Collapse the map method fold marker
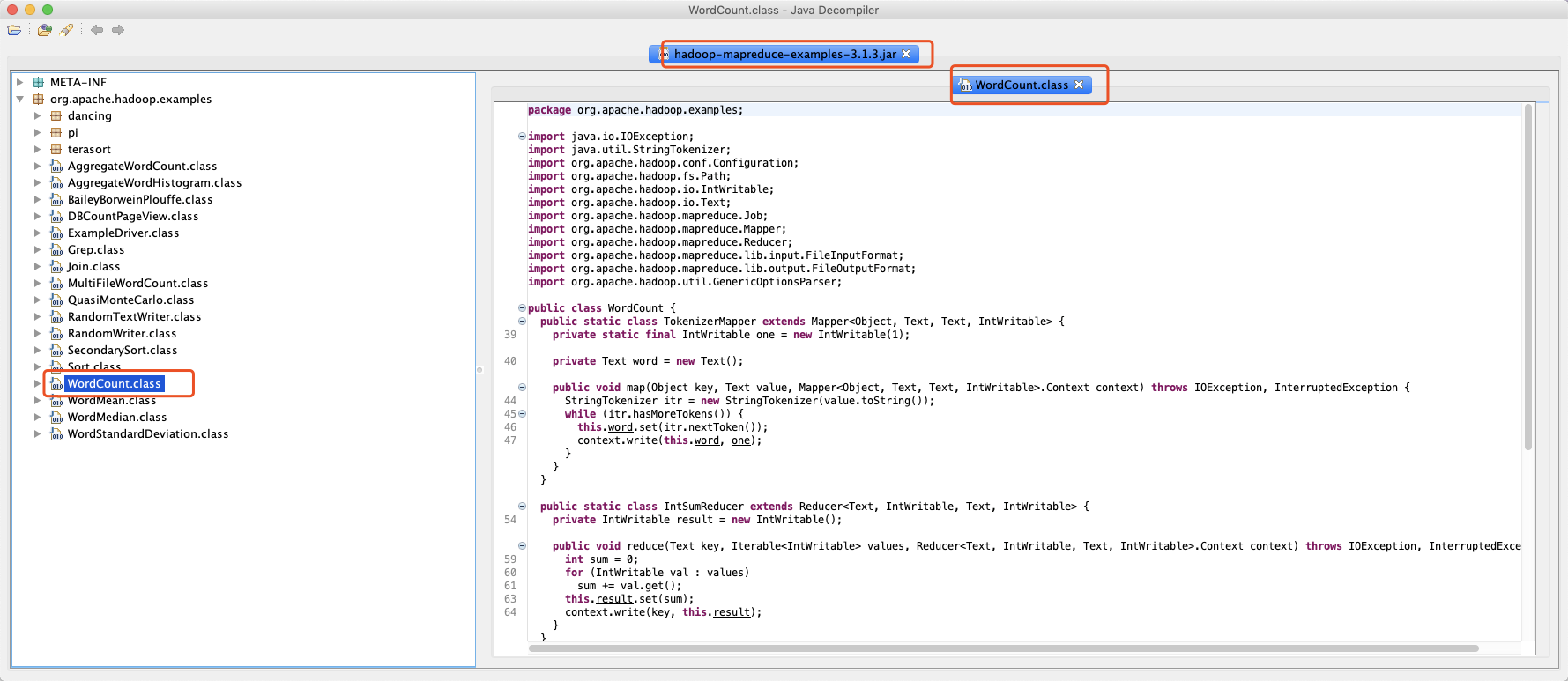Image resolution: width=1568 pixels, height=681 pixels. (522, 387)
